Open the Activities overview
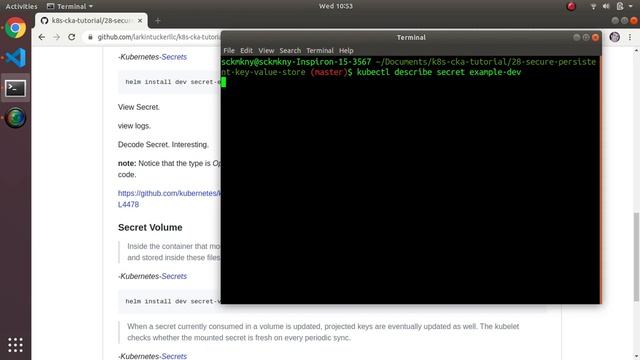 tap(21, 6)
